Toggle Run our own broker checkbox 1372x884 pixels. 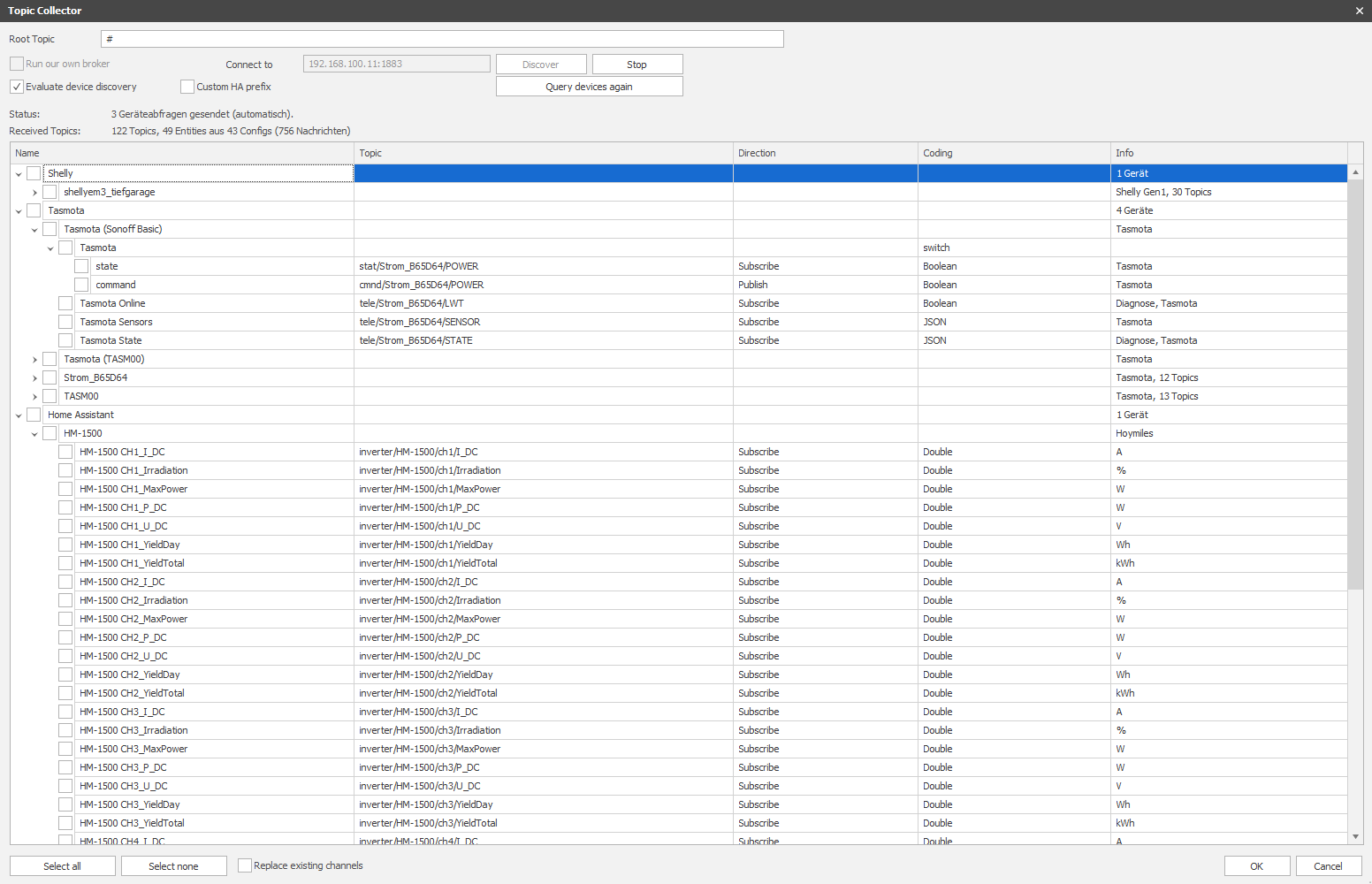click(x=17, y=64)
